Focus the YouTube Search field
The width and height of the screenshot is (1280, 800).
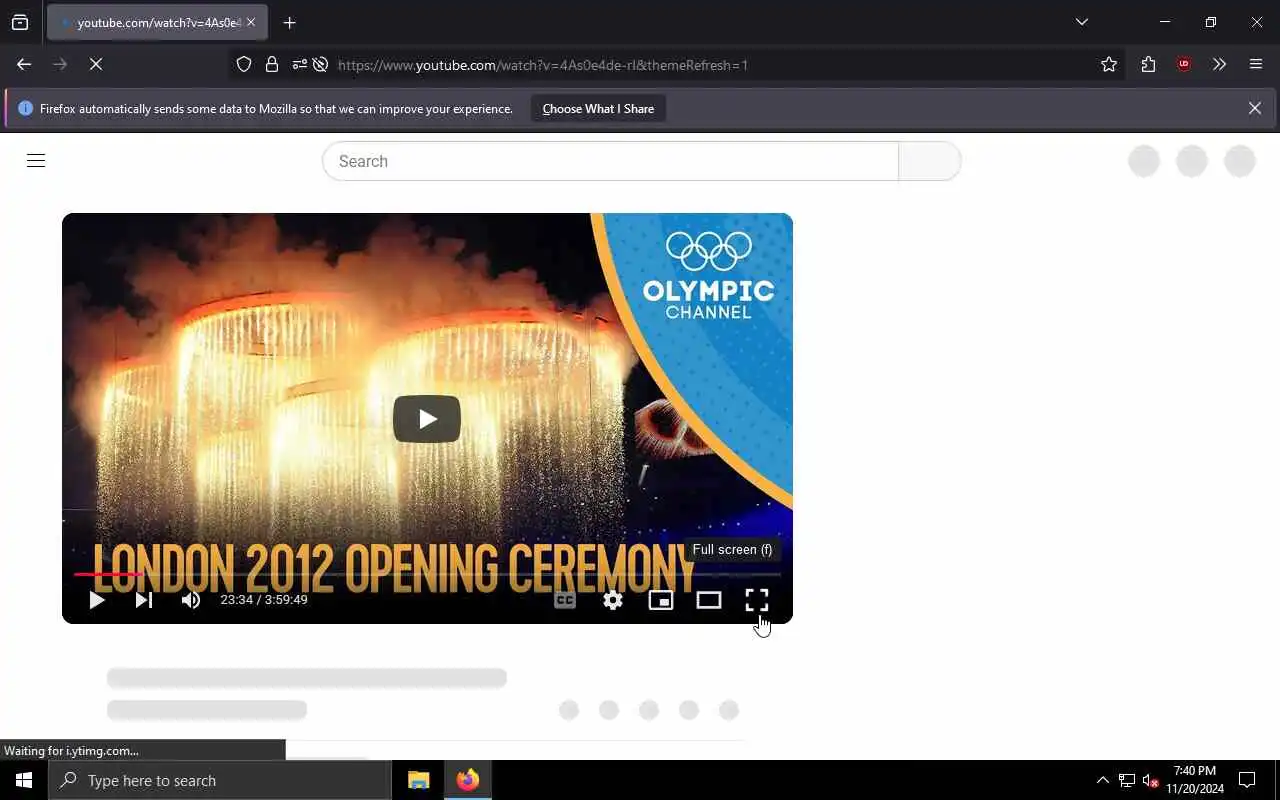click(610, 161)
